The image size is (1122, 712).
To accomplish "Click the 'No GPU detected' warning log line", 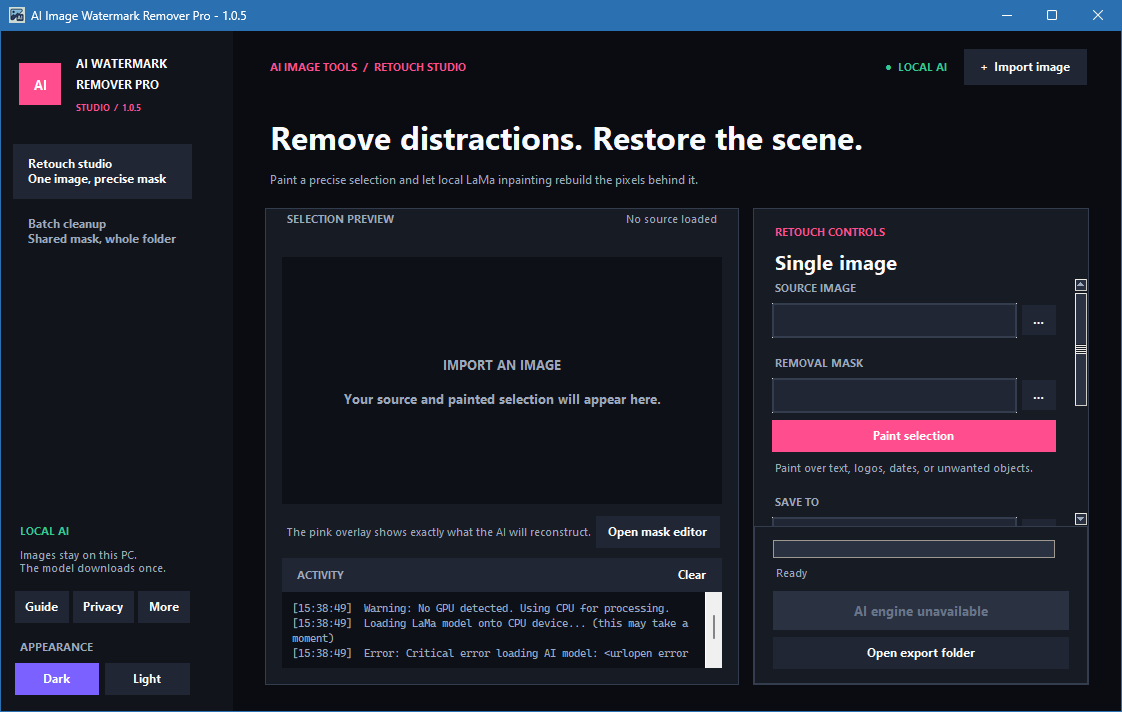I will [x=480, y=608].
